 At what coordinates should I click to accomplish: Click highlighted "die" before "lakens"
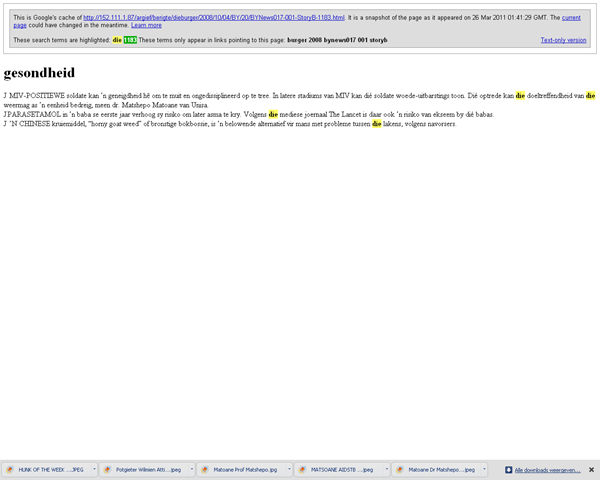[x=377, y=124]
